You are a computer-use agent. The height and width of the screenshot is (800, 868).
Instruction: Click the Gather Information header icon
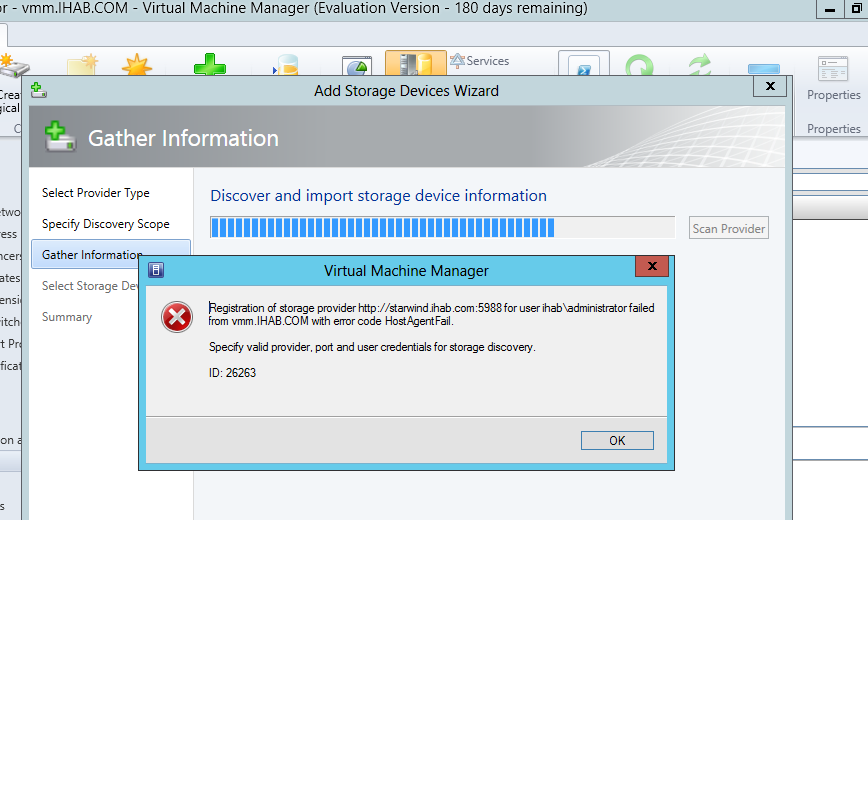coord(60,137)
